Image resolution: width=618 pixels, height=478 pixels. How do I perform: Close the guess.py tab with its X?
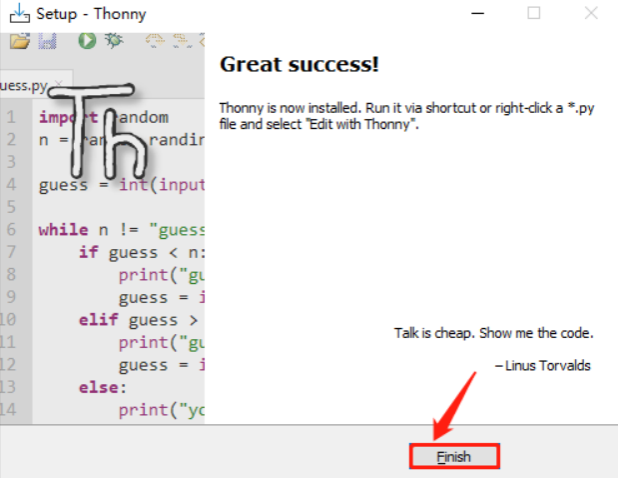(x=59, y=85)
